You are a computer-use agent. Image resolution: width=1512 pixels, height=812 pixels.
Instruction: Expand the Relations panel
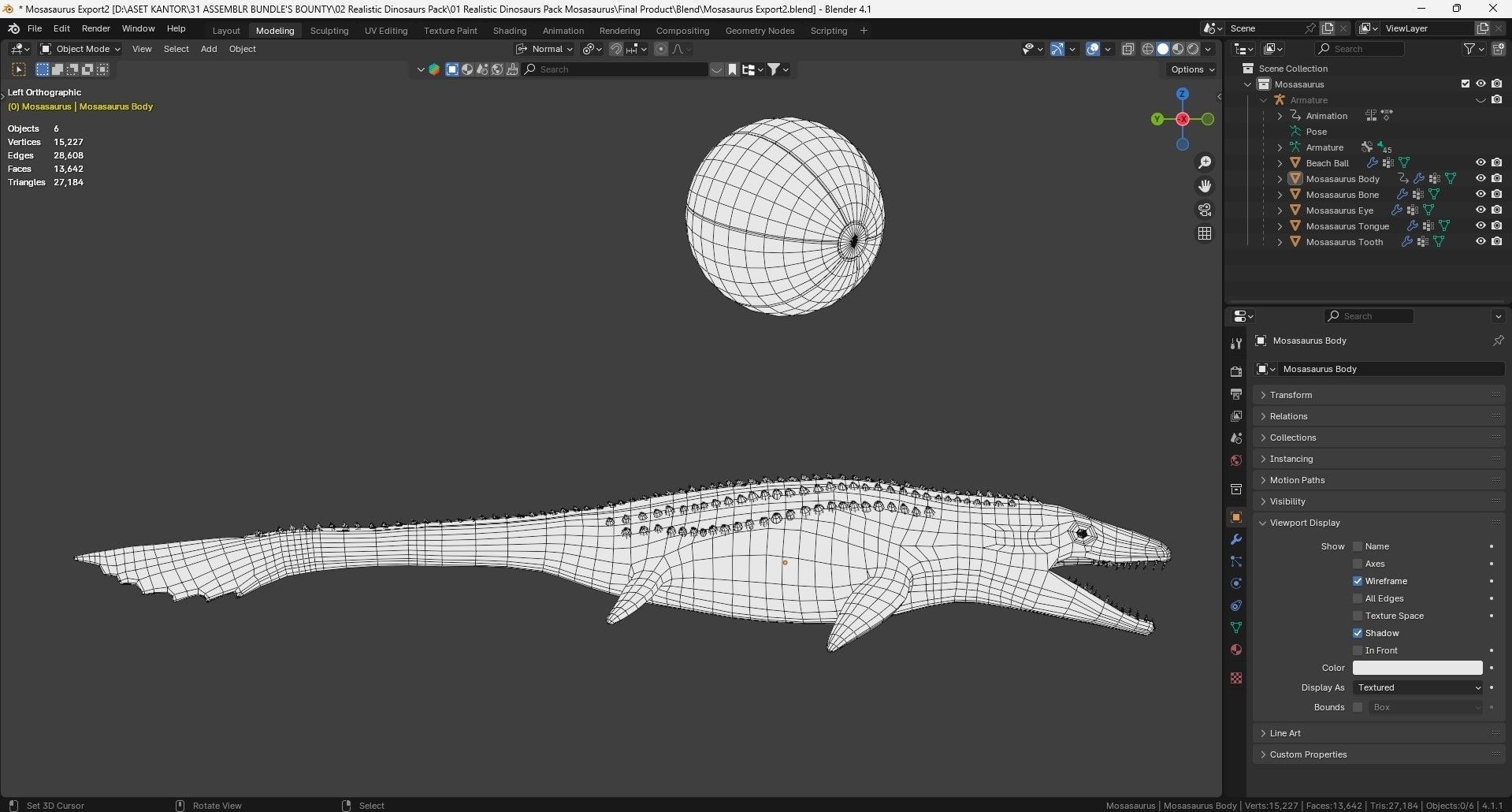coord(1378,416)
